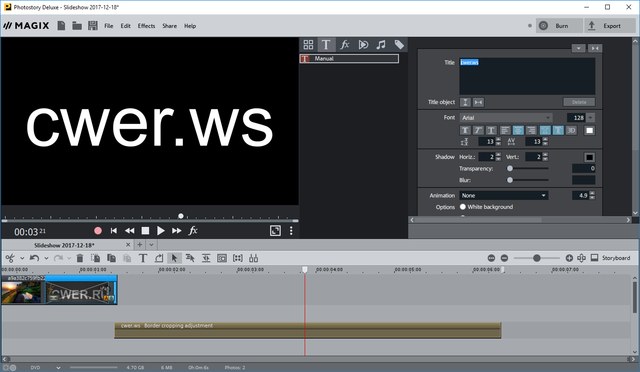
Task: Open the Font dropdown showing Arial
Action: [506, 118]
